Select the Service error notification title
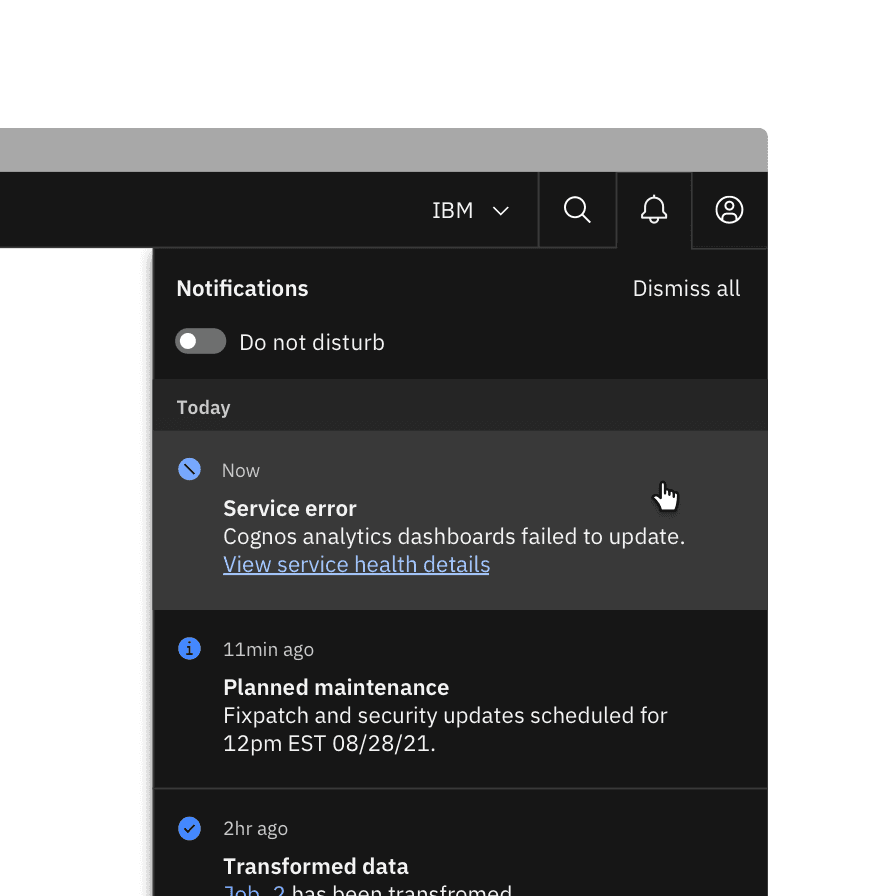Screen dimensions: 896x896 [x=290, y=508]
